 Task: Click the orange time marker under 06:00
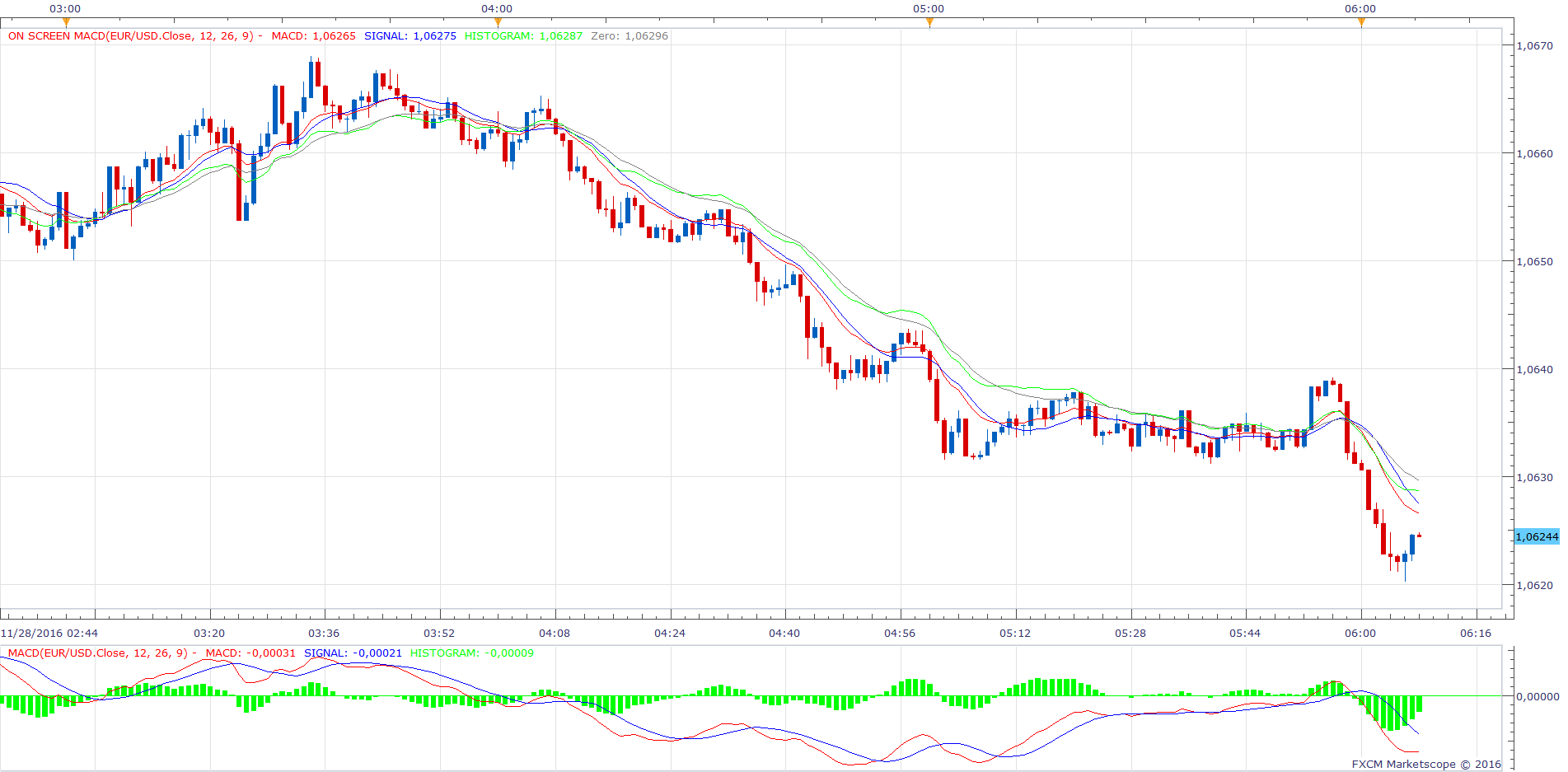[x=1361, y=22]
